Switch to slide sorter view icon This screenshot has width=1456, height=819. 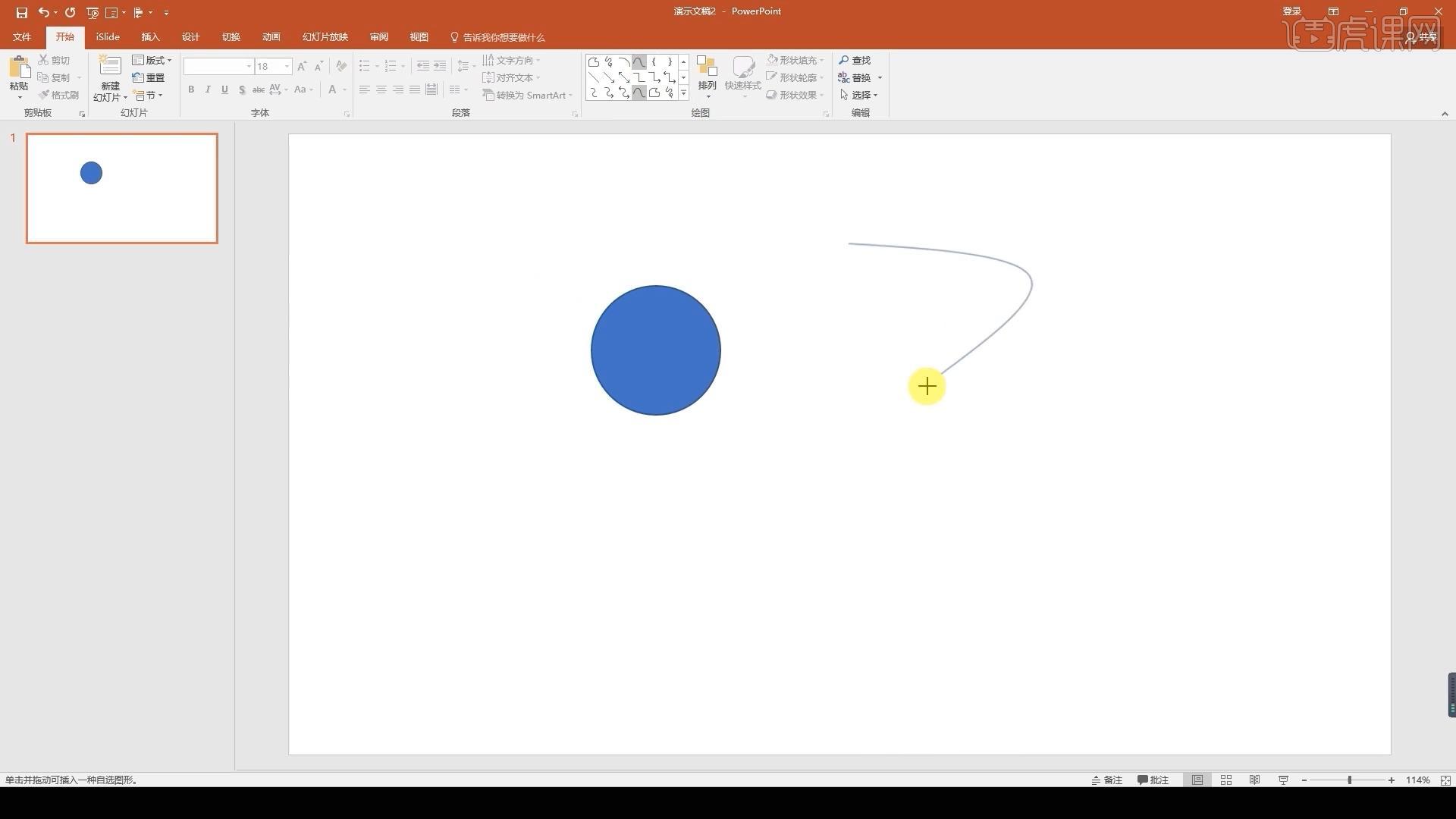click(x=1225, y=780)
